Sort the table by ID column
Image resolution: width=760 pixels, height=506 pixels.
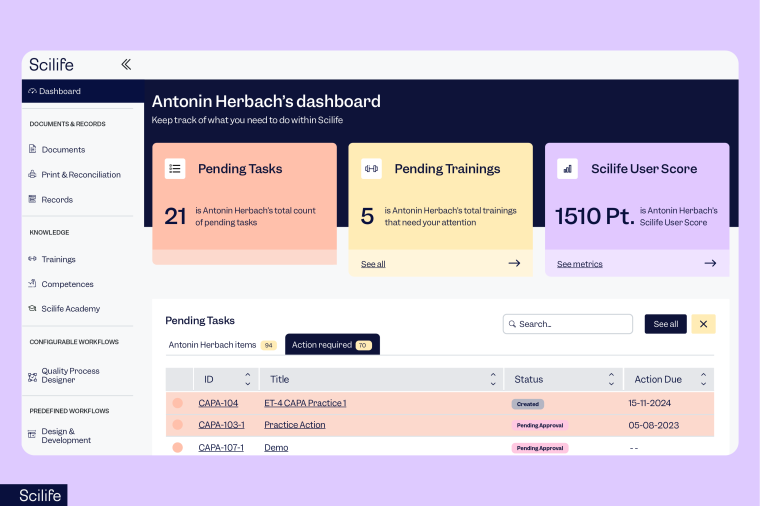click(248, 379)
